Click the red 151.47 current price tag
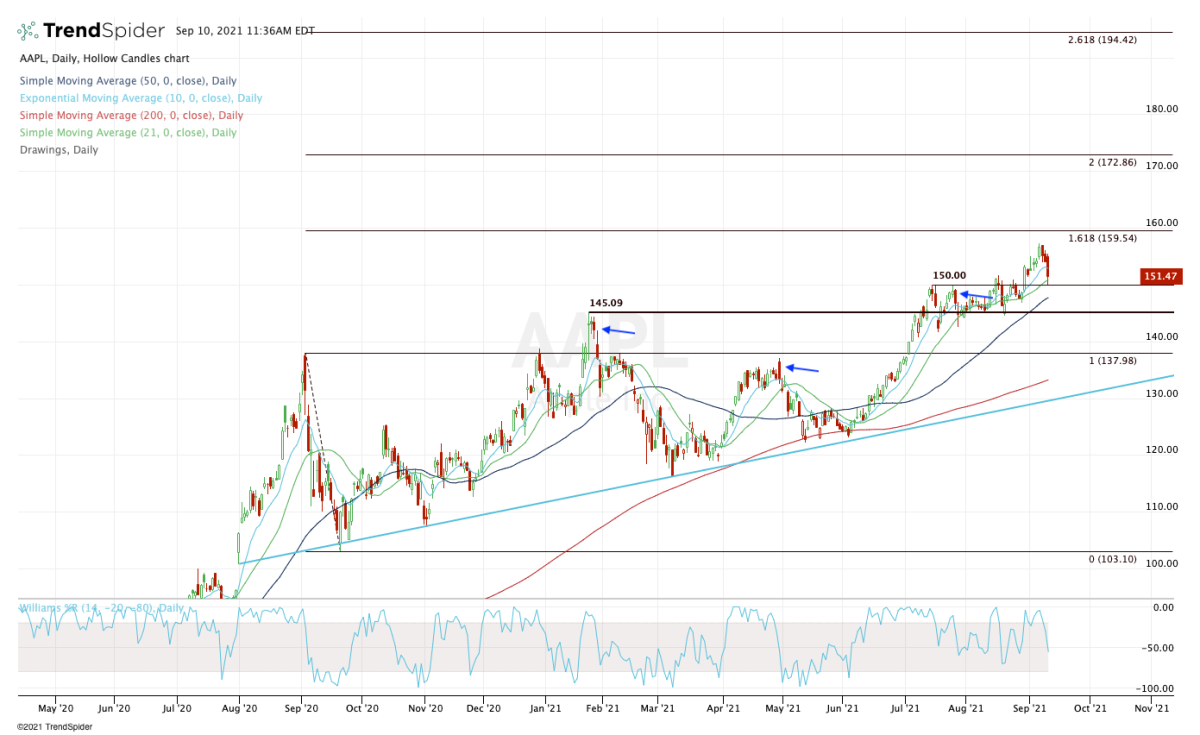1200x735 pixels. (x=1160, y=276)
